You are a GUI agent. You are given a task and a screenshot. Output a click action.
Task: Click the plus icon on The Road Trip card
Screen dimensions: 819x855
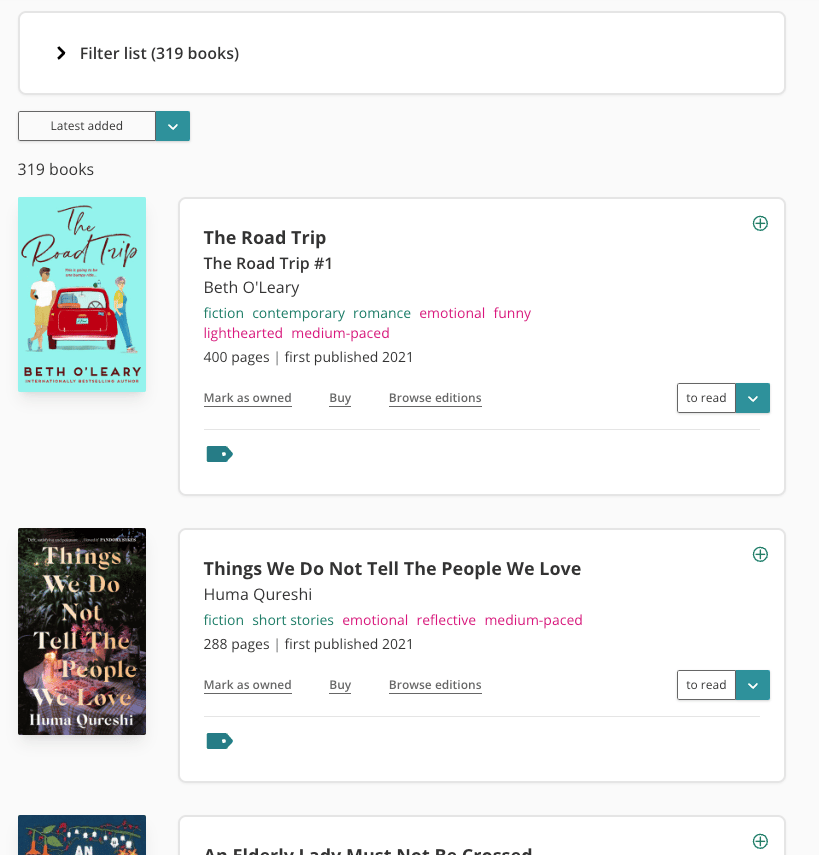(x=760, y=223)
